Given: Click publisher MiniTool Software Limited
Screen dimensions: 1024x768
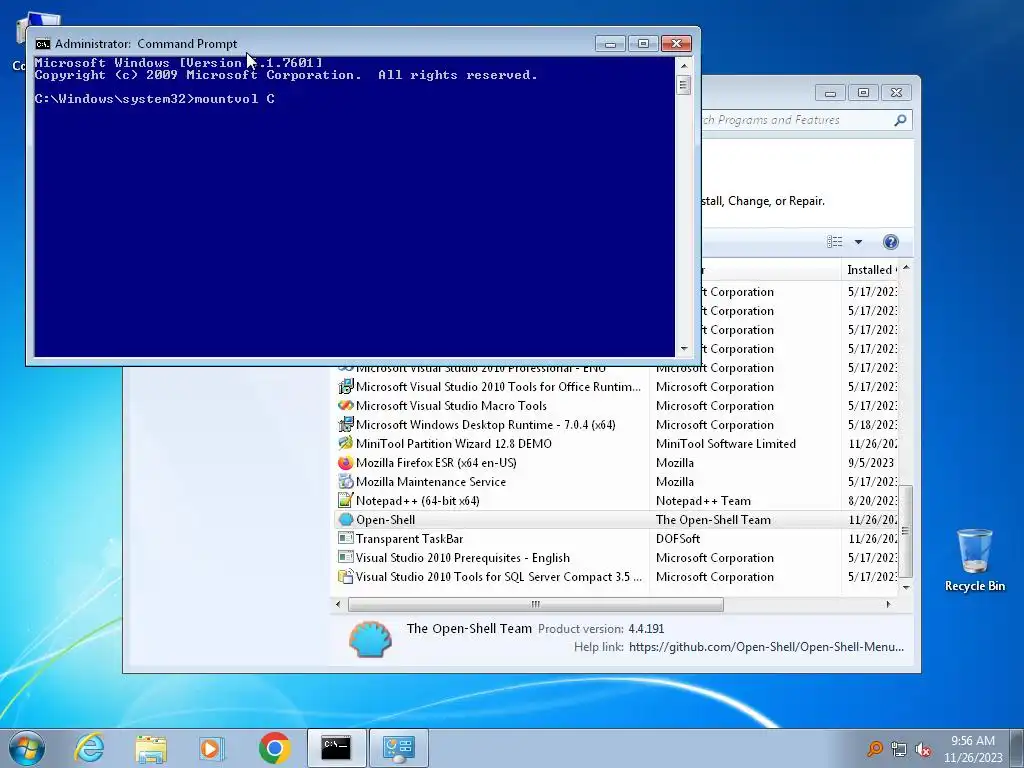Looking at the screenshot, I should point(726,444).
